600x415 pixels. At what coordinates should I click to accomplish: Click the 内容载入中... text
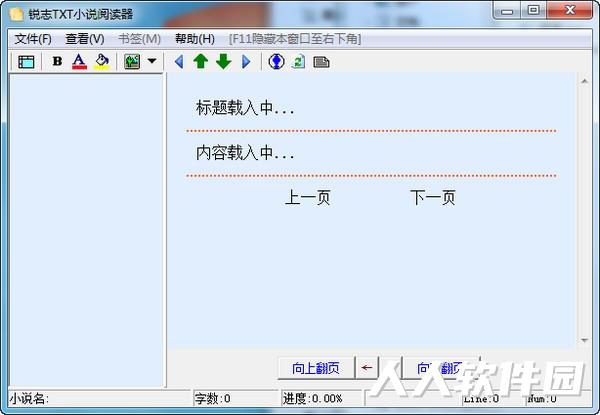(x=245, y=153)
